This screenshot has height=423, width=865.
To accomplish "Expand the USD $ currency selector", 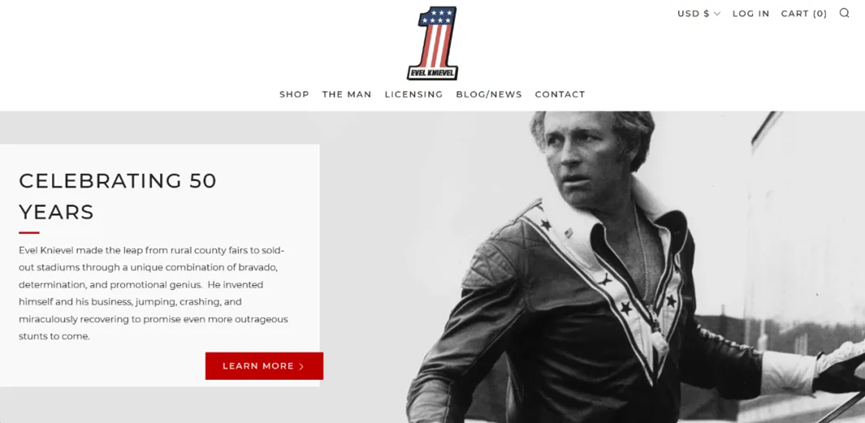I will [x=698, y=14].
